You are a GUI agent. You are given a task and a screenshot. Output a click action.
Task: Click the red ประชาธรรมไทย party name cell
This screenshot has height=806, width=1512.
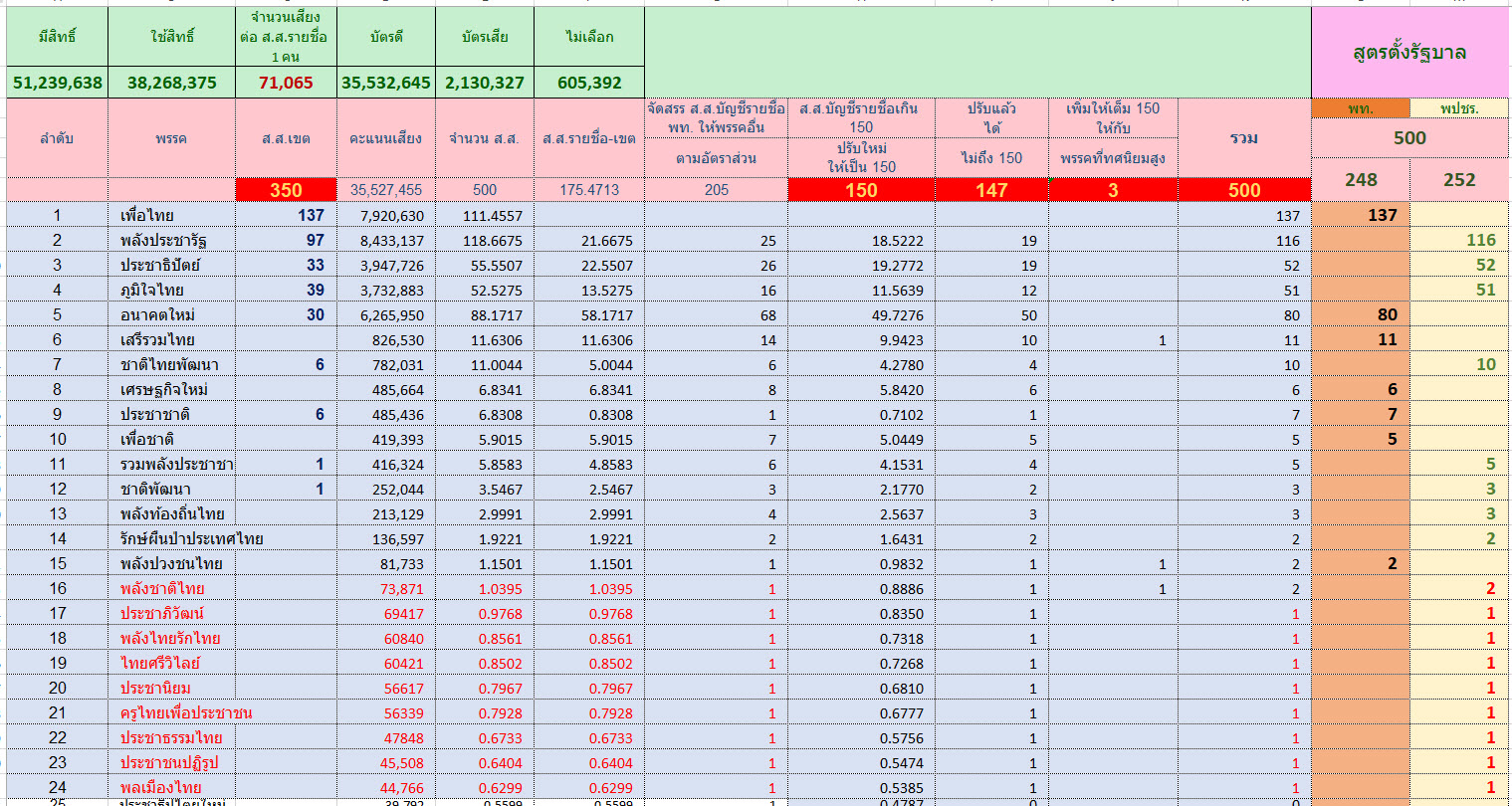(171, 737)
